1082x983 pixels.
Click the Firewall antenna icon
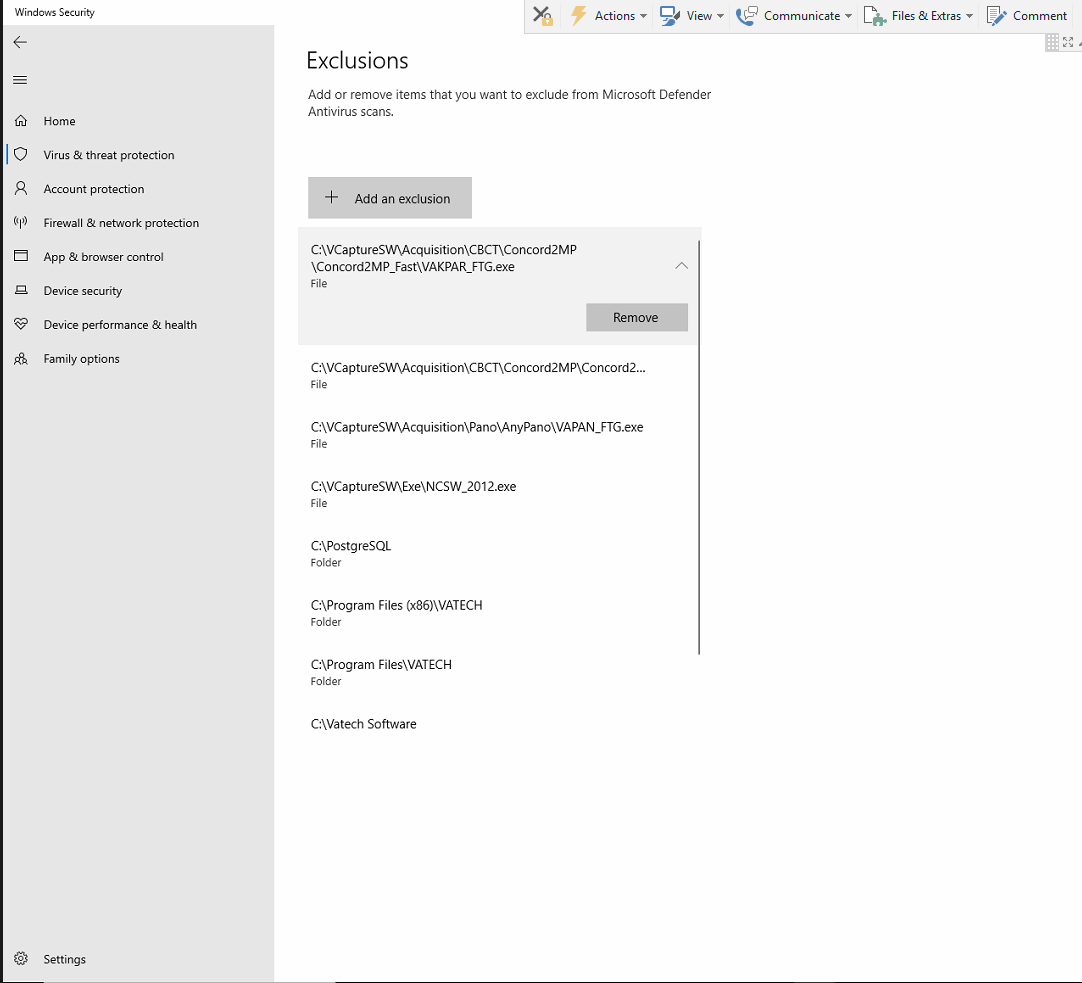coord(21,222)
